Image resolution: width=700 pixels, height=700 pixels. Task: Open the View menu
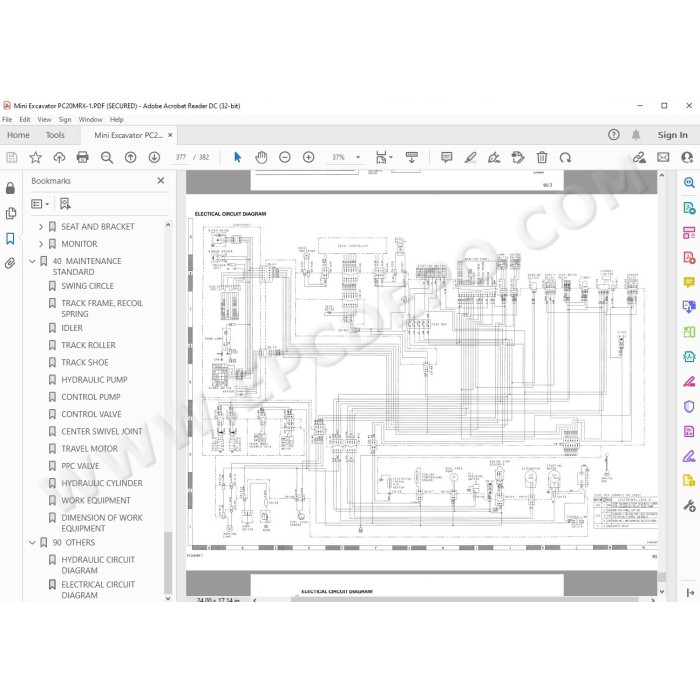(x=44, y=120)
